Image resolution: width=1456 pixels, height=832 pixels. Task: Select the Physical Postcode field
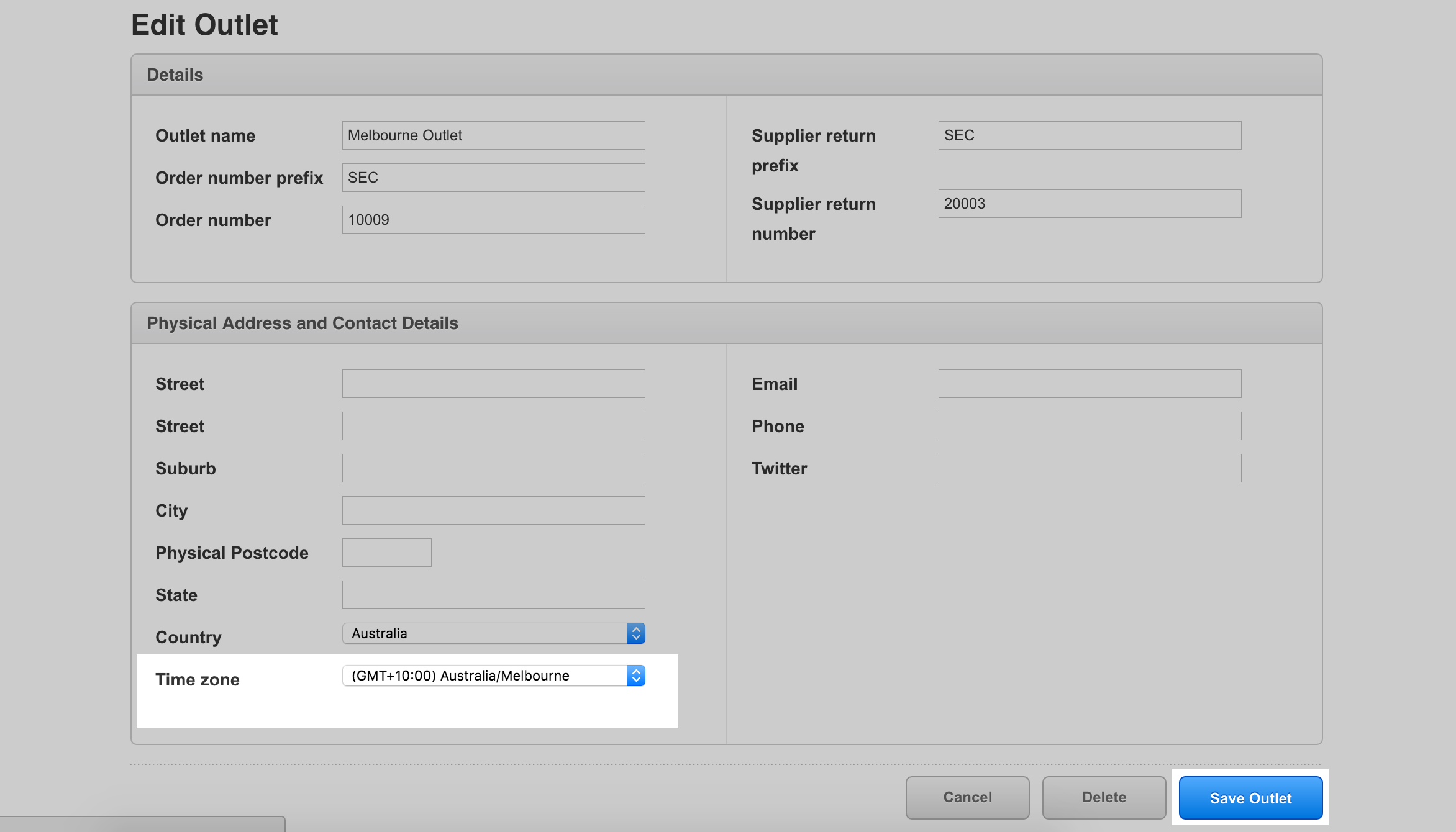[x=386, y=553]
